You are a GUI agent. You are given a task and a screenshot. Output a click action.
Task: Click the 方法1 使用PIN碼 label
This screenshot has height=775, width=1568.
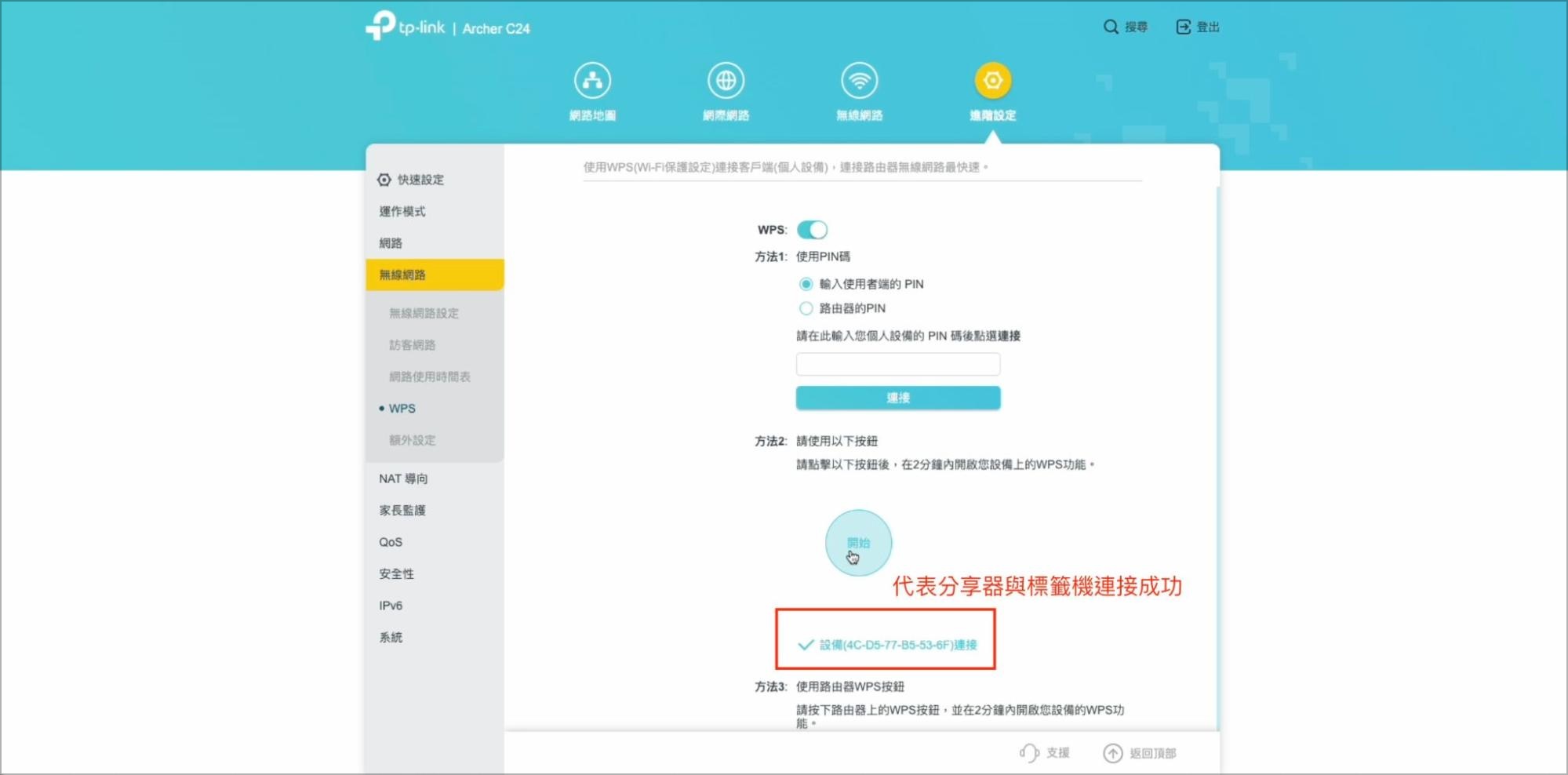pos(802,257)
